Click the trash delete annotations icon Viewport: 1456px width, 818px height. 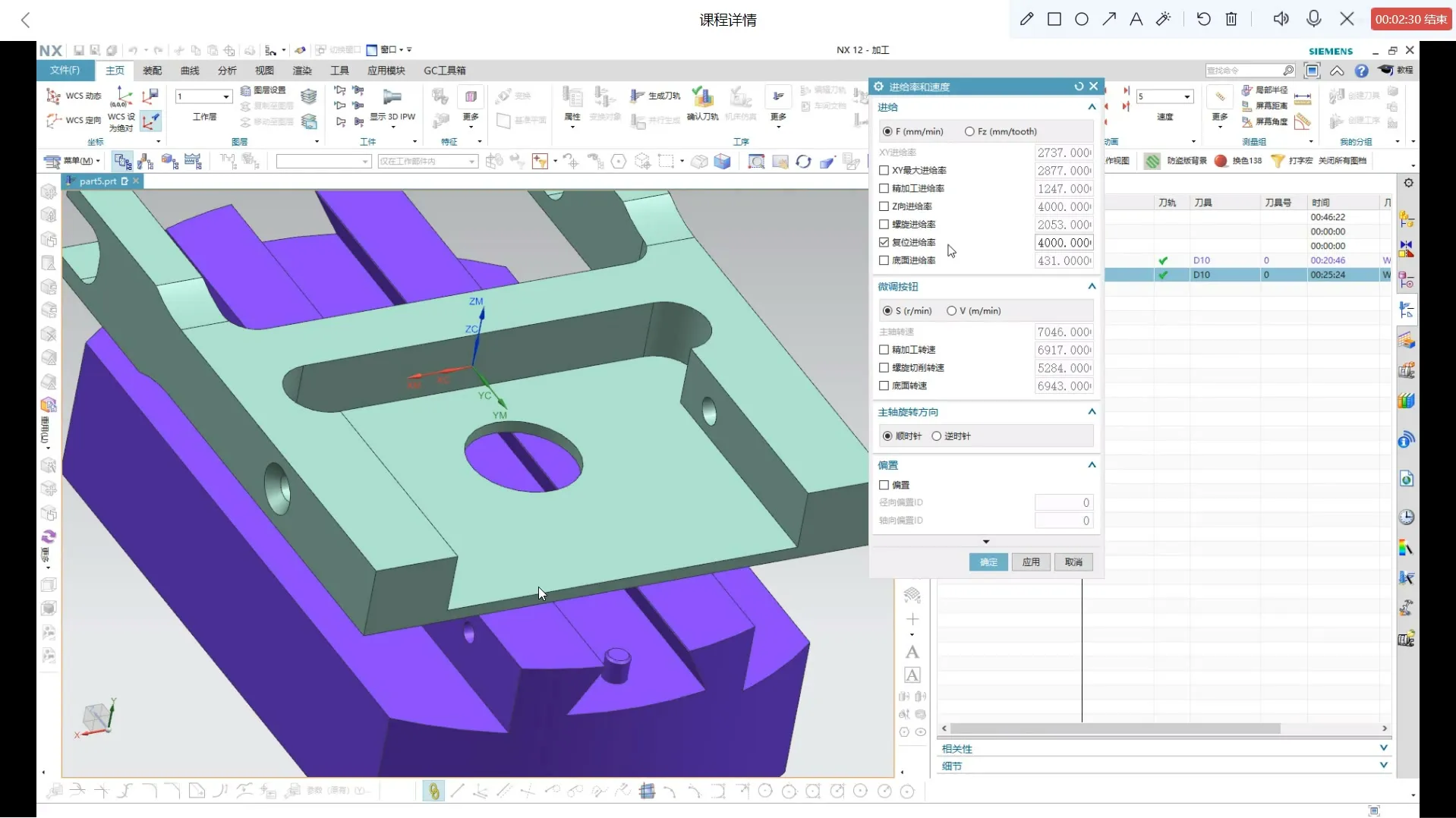(x=1231, y=19)
